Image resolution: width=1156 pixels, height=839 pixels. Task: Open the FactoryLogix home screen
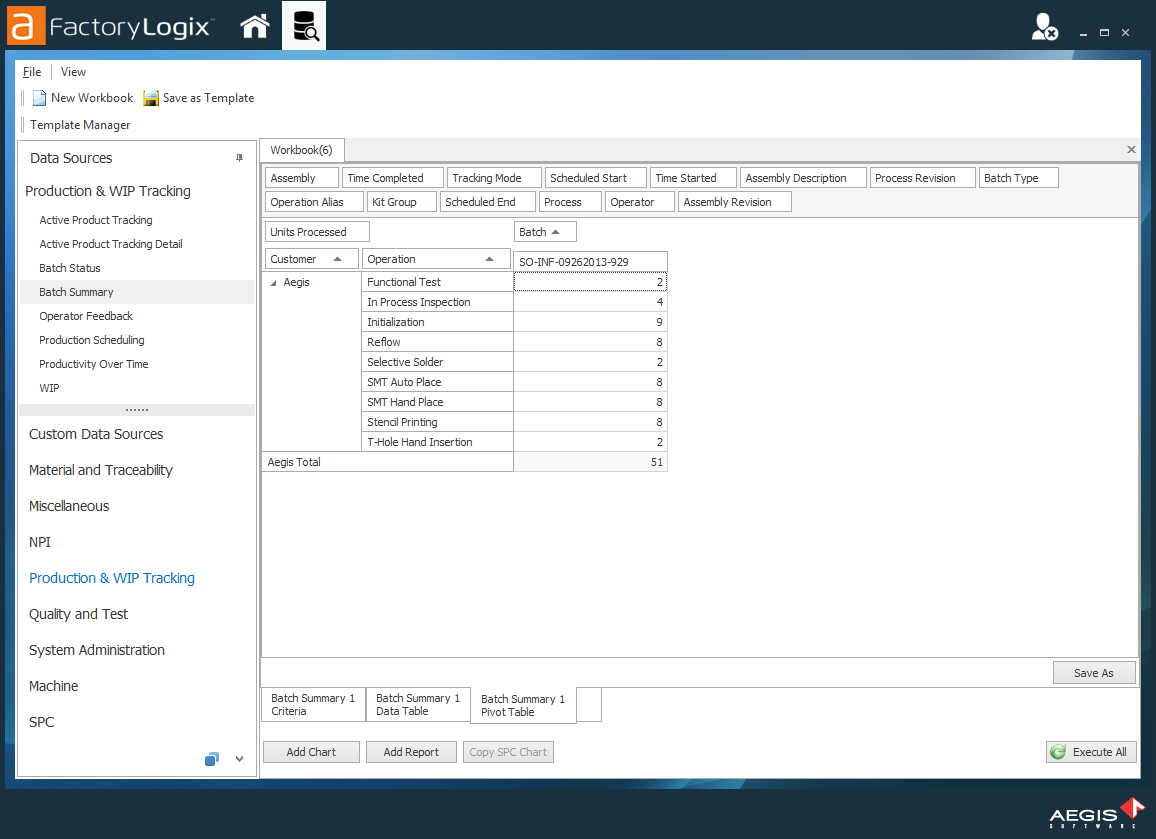point(254,25)
